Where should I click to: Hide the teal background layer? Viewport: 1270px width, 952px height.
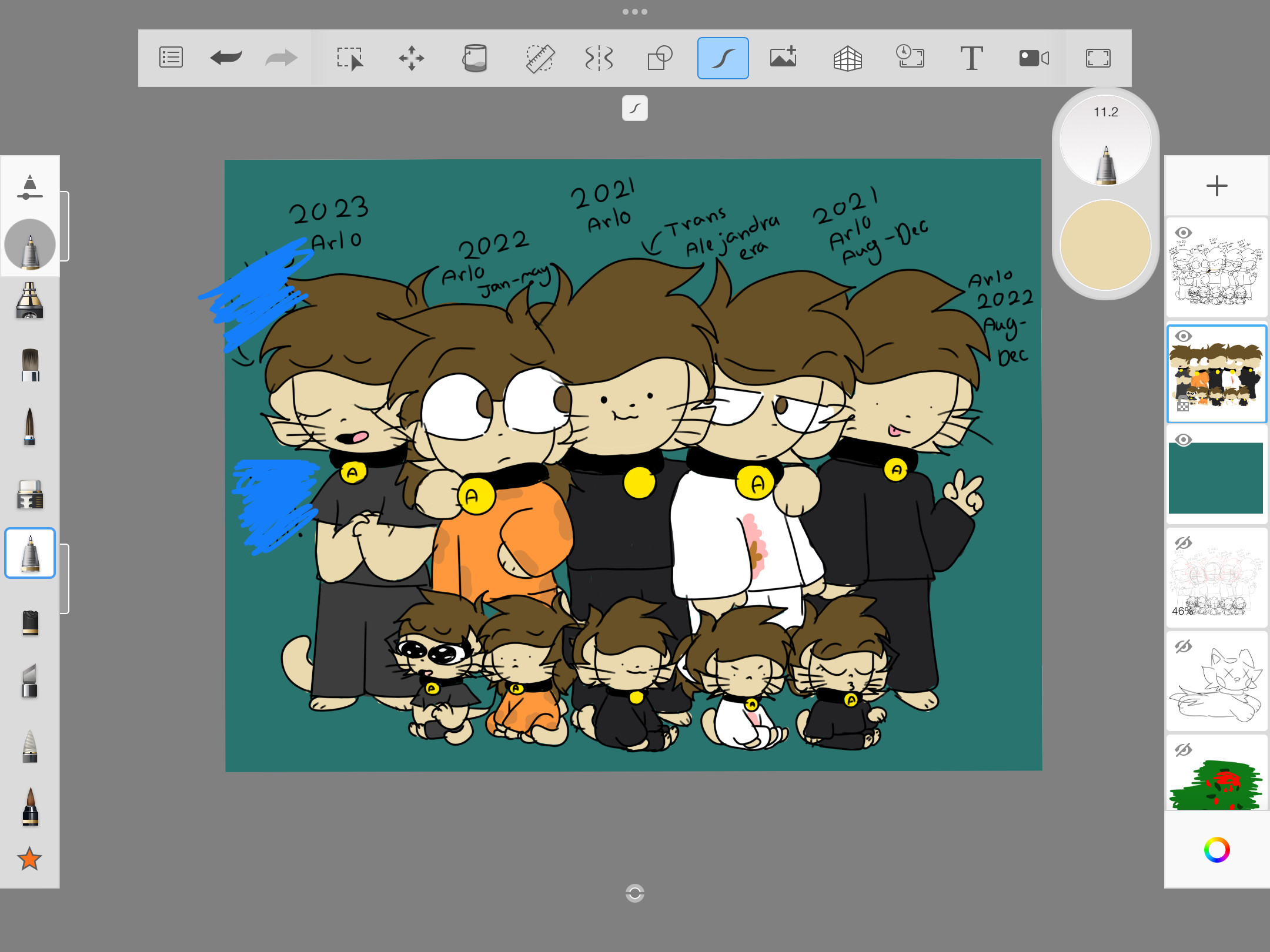coord(1183,440)
